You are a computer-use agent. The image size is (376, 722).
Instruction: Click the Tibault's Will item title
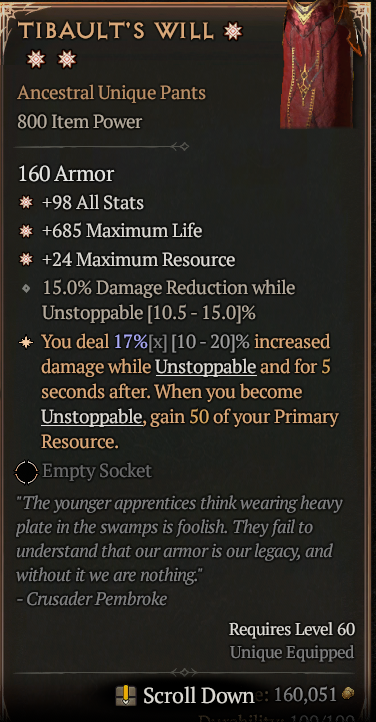coord(116,31)
